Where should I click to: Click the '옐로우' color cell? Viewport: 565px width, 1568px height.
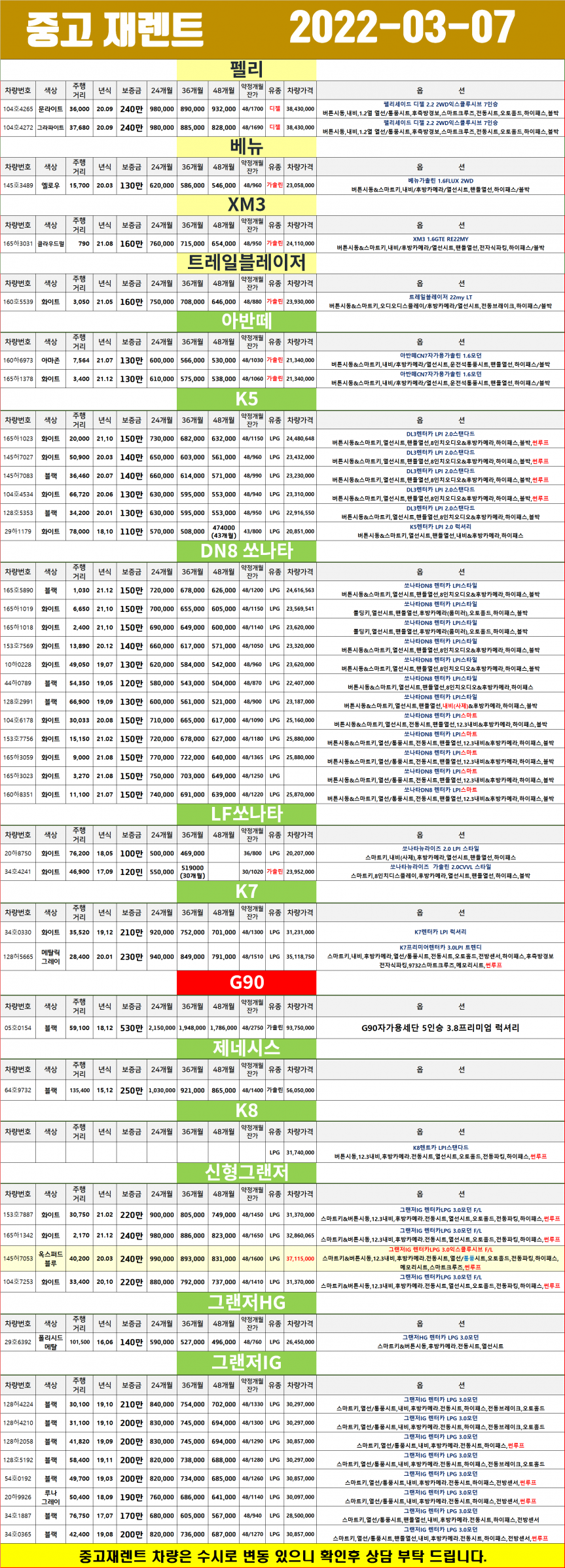50,185
